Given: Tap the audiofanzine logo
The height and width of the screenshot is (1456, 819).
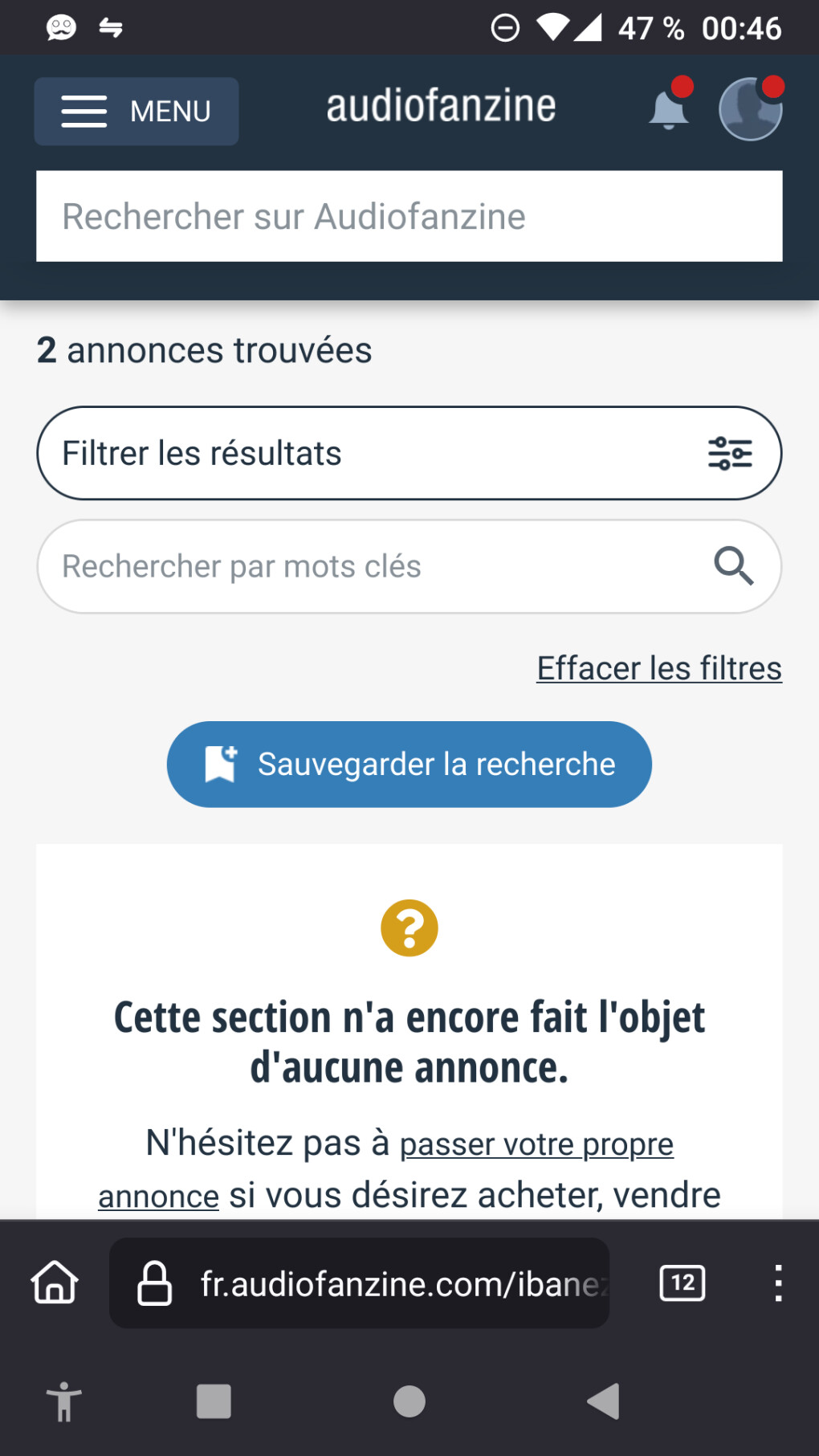Looking at the screenshot, I should coord(441,106).
